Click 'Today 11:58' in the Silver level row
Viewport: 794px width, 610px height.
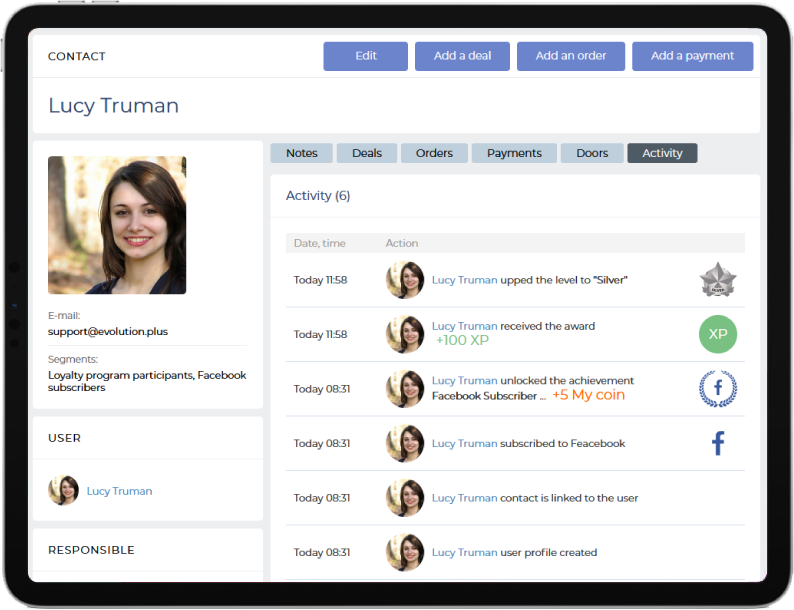point(321,280)
